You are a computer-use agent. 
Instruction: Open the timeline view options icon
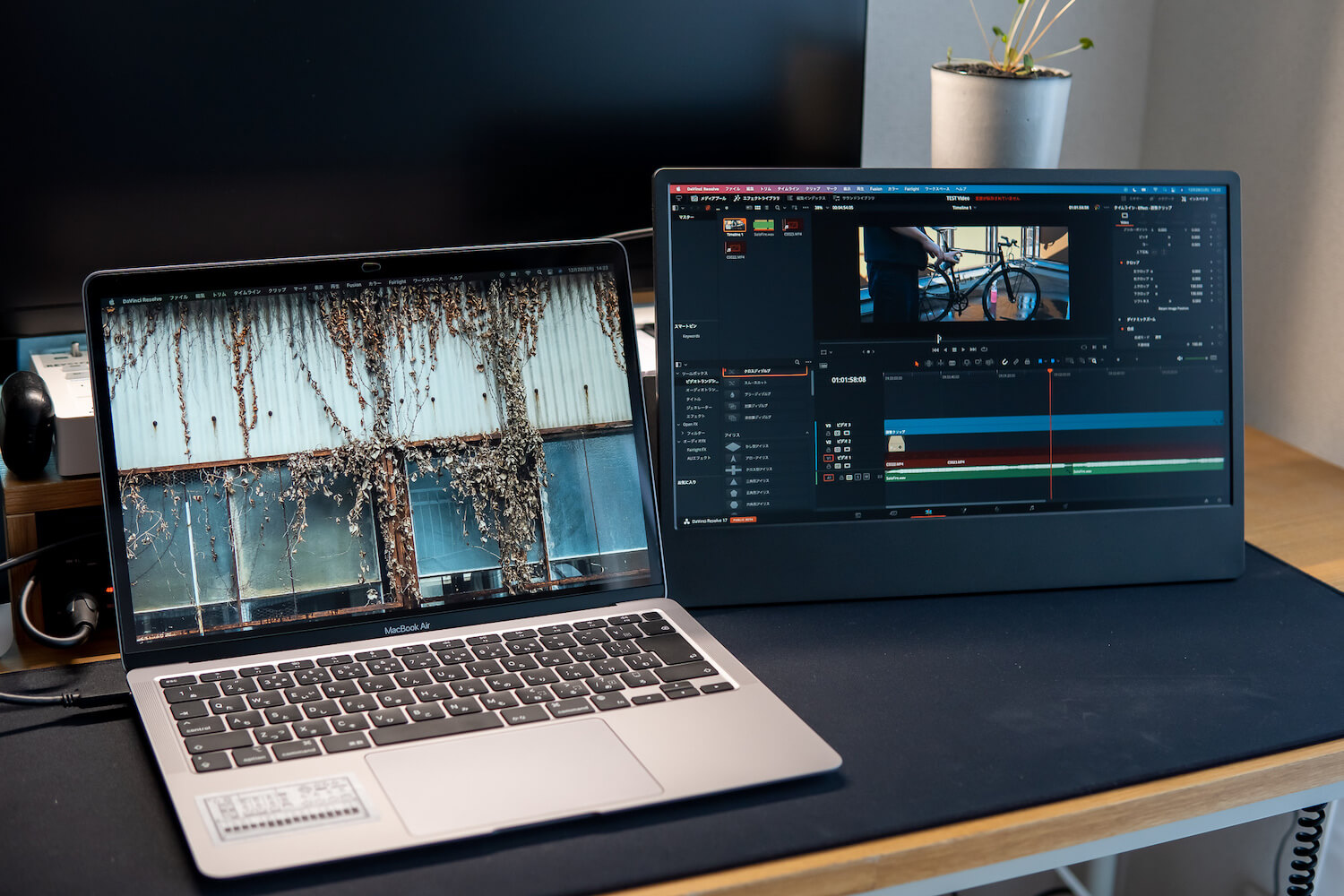(x=823, y=366)
